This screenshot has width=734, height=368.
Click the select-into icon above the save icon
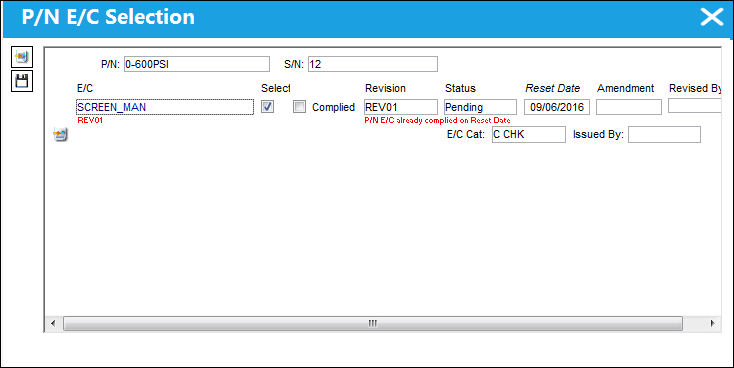(x=22, y=57)
